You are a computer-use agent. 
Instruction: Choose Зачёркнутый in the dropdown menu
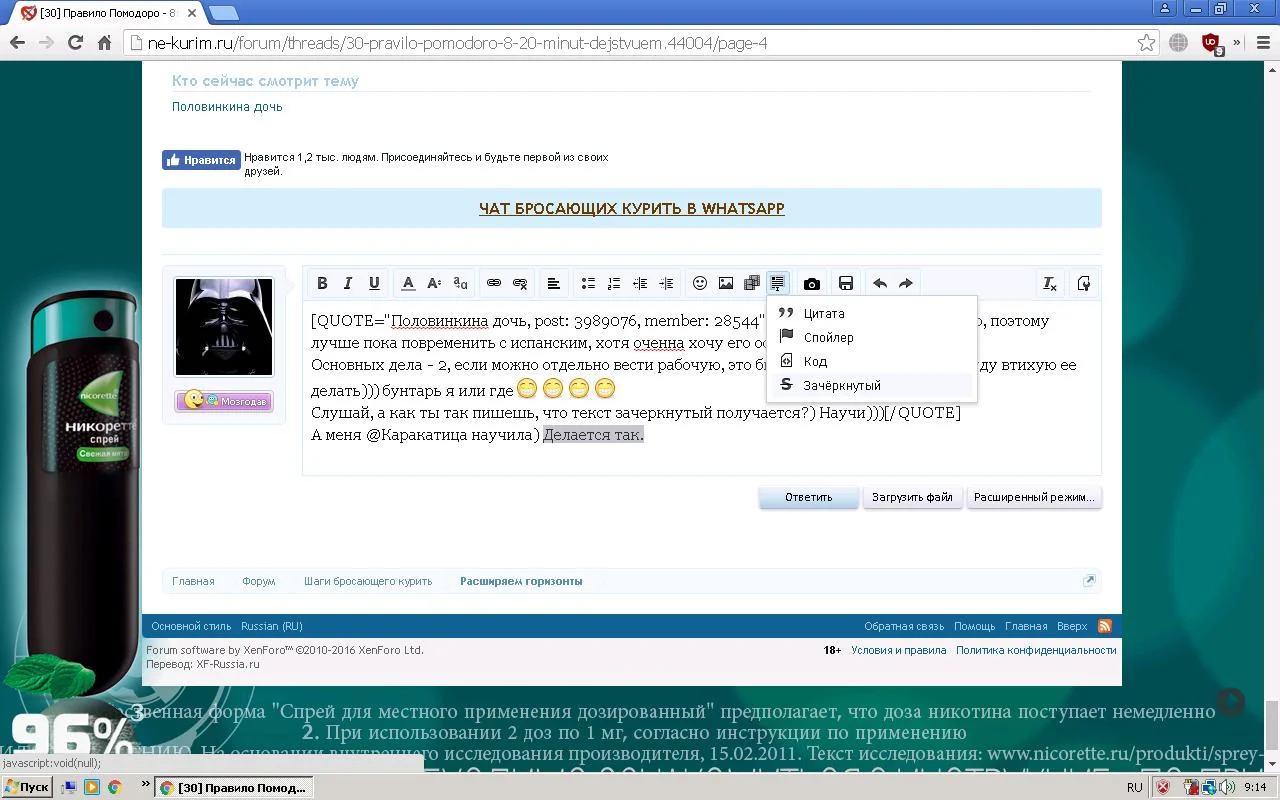coord(841,385)
